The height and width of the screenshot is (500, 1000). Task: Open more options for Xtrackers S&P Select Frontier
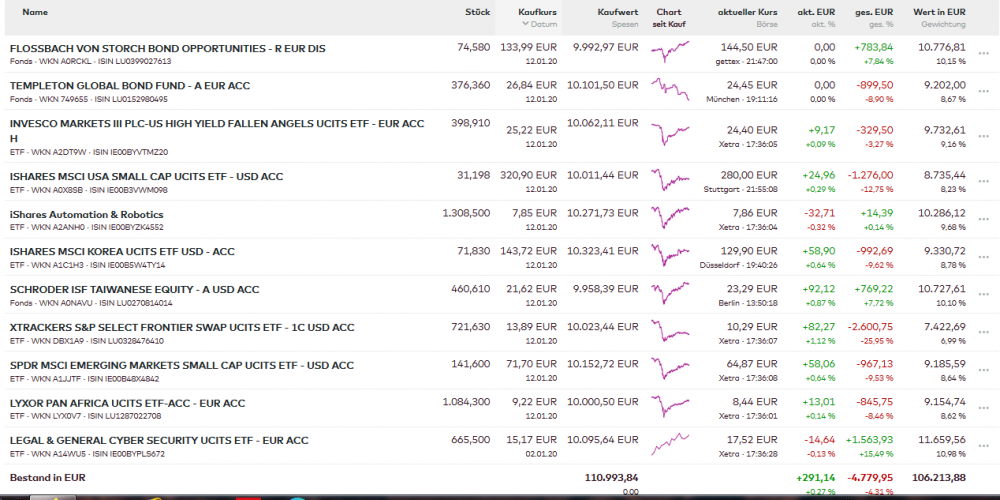(x=983, y=333)
